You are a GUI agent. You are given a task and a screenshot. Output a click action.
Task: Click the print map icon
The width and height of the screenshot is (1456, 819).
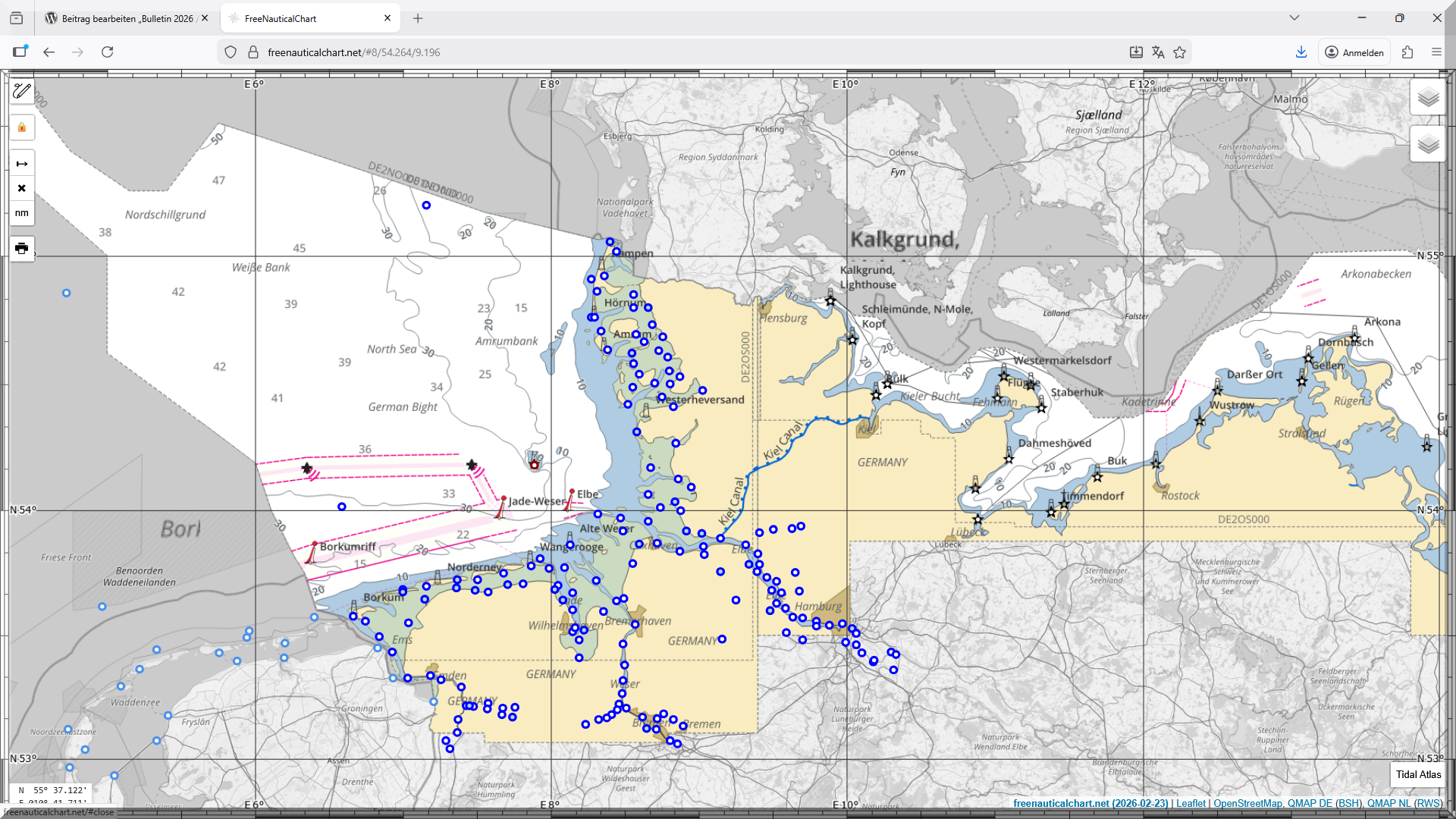click(22, 248)
